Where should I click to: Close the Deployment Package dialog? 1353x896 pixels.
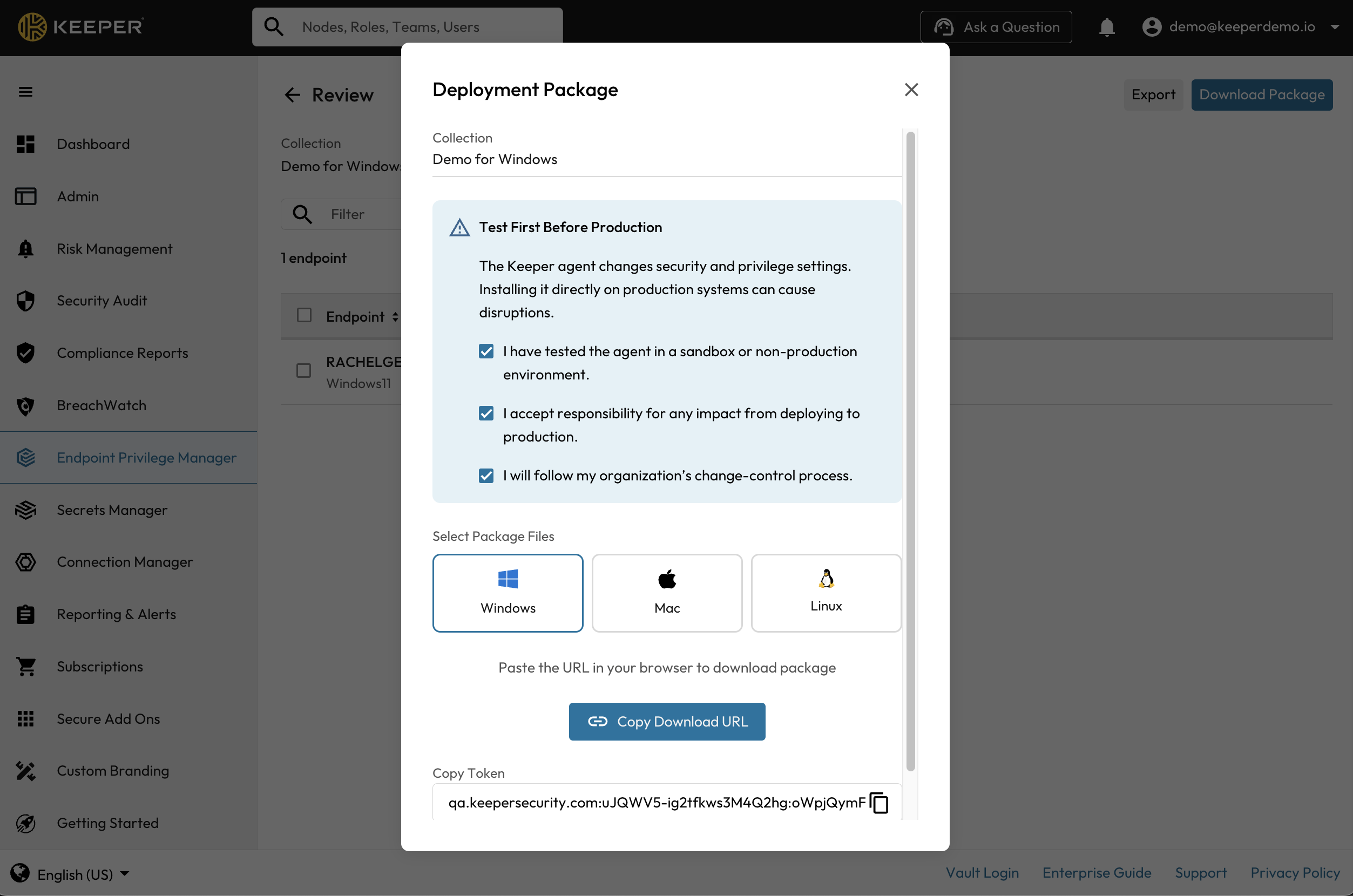[911, 90]
